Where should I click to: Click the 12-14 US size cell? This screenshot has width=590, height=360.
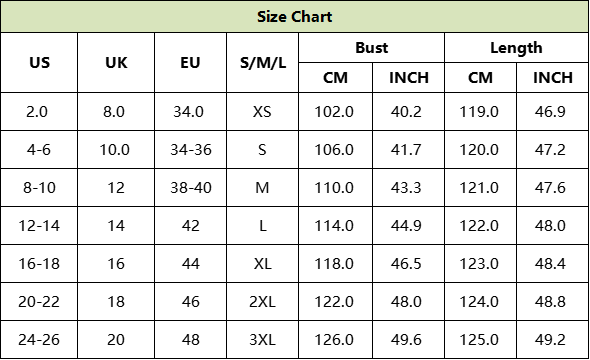tap(39, 226)
